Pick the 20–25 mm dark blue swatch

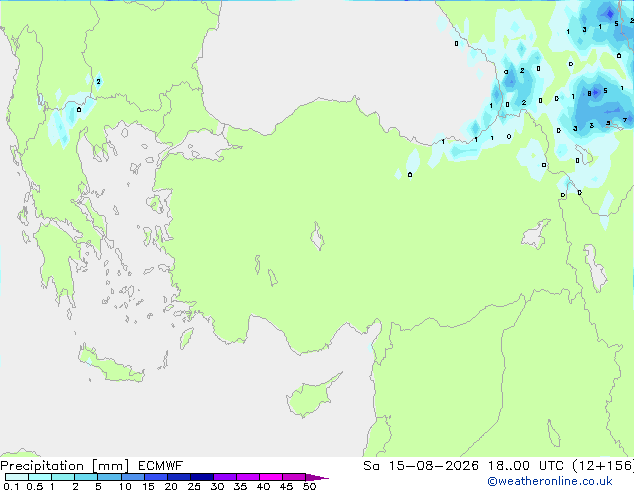tap(178, 477)
